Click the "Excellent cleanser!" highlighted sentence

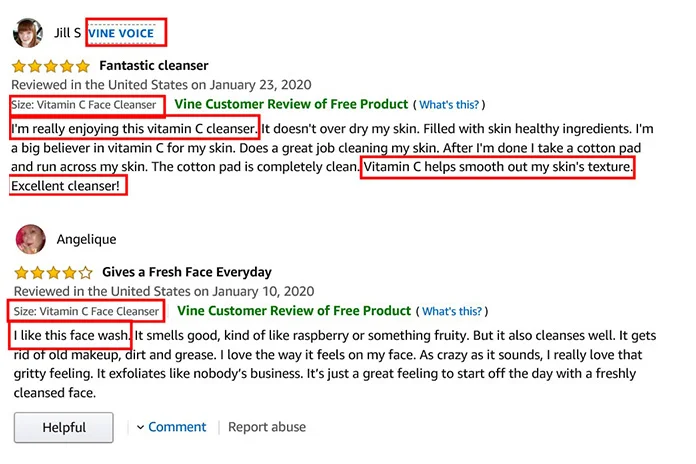[x=68, y=185]
